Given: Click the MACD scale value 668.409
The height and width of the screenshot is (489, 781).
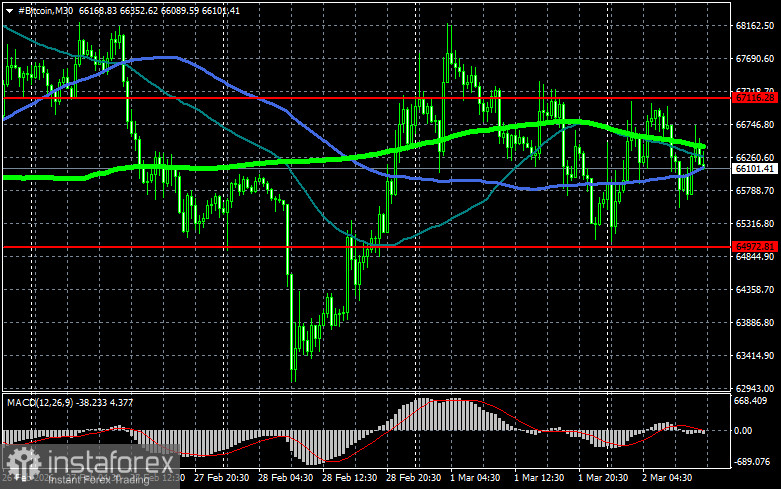Looking at the screenshot, I should (751, 400).
